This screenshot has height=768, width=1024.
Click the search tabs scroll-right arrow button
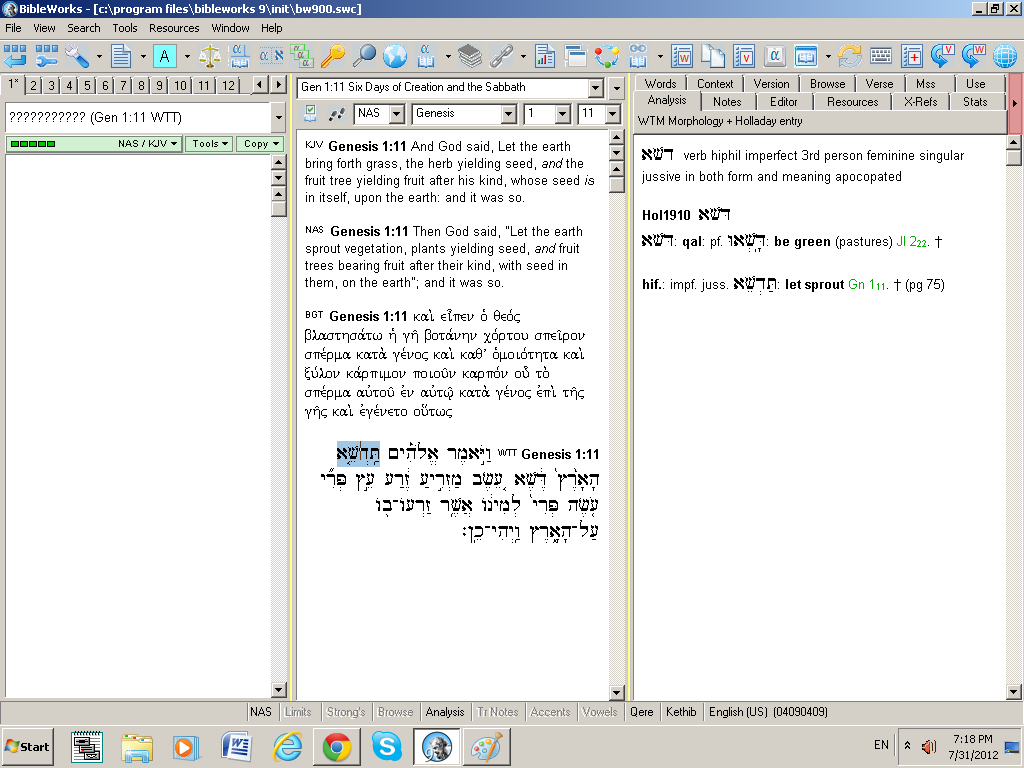point(279,84)
